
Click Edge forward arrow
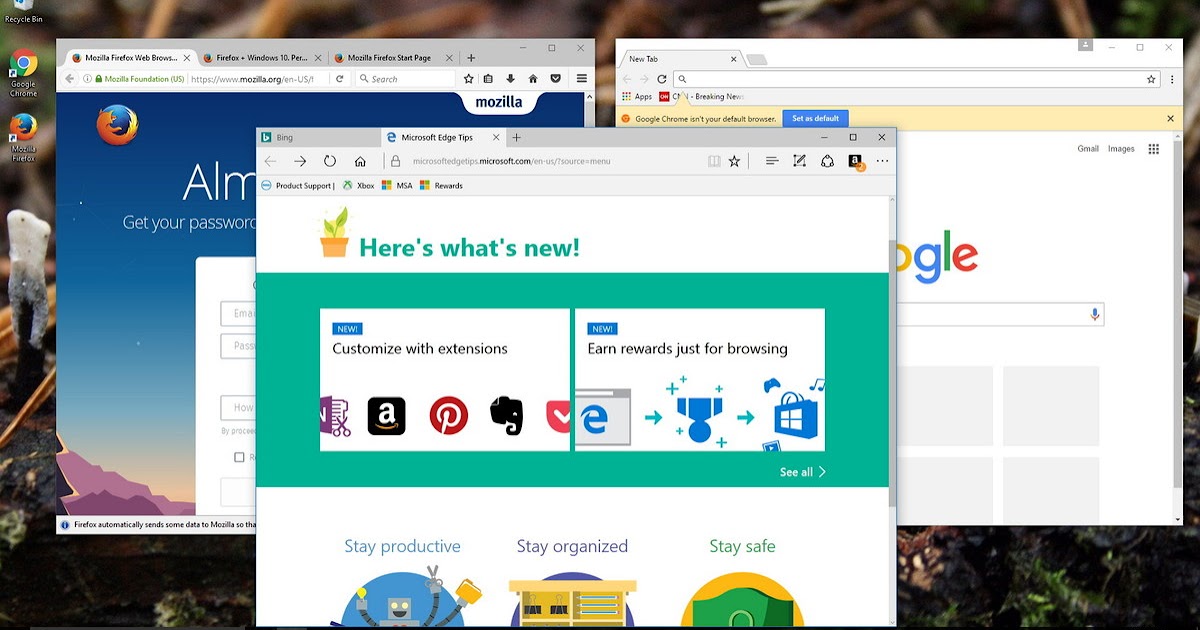click(x=300, y=161)
